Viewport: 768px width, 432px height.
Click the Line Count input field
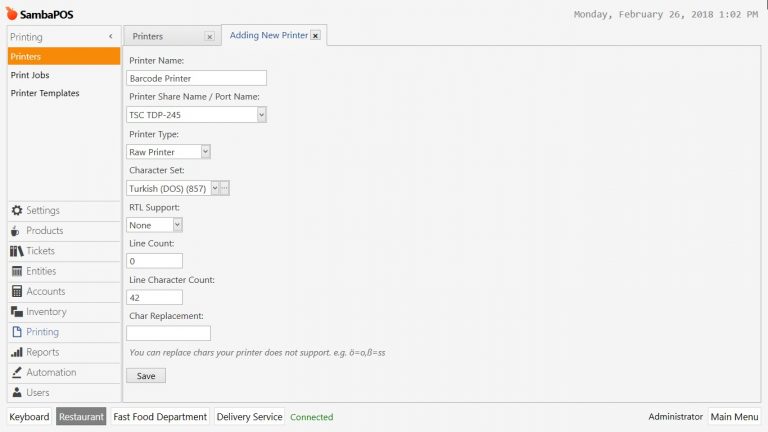154,261
